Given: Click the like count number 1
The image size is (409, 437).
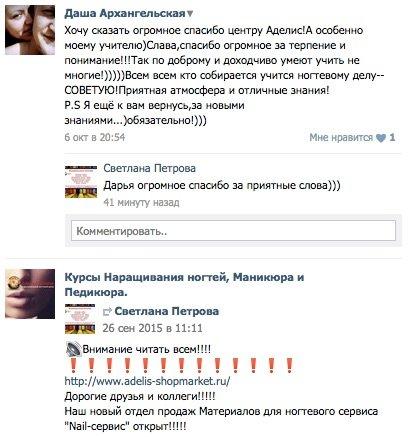Looking at the screenshot, I should pyautogui.click(x=392, y=137).
